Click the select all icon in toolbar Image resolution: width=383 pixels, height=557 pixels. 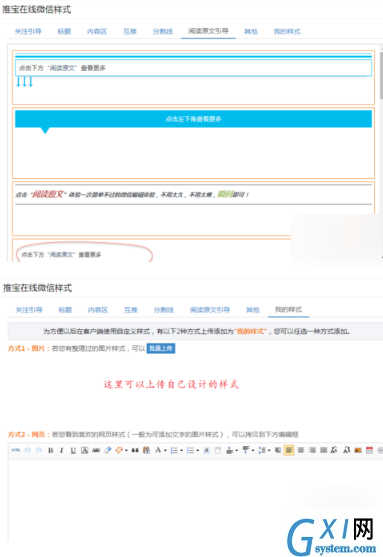pyautogui.click(x=206, y=450)
